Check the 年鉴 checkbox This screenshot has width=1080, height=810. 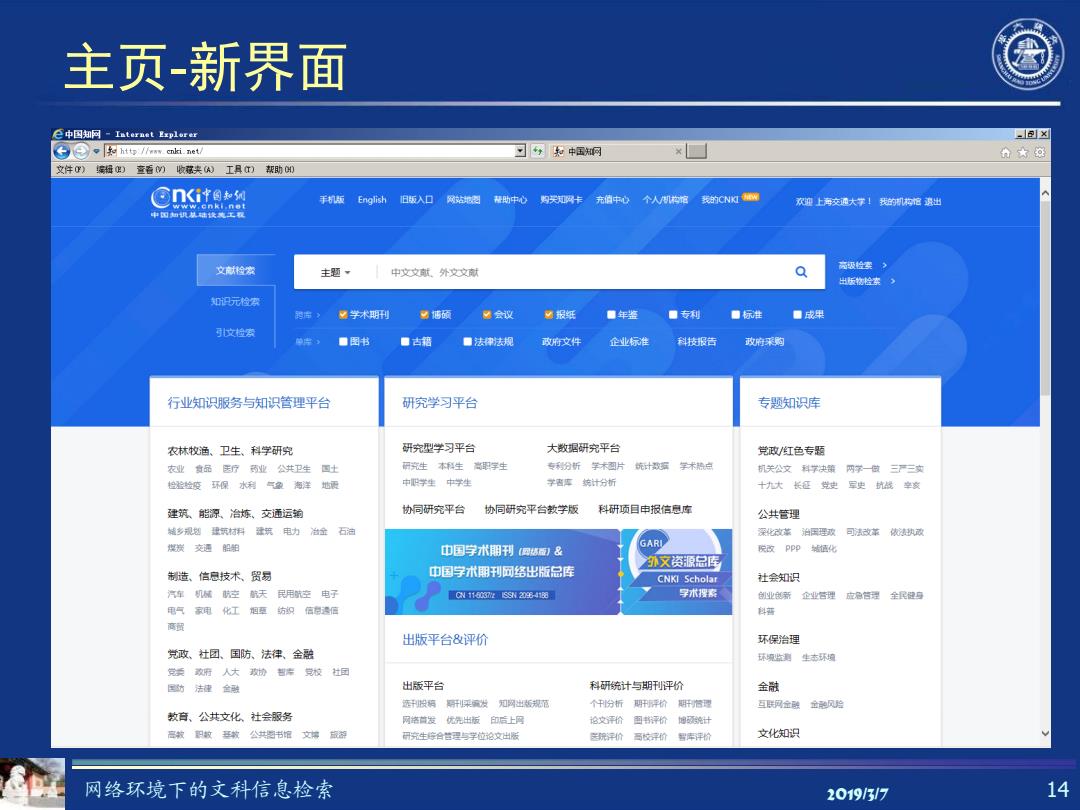click(611, 315)
